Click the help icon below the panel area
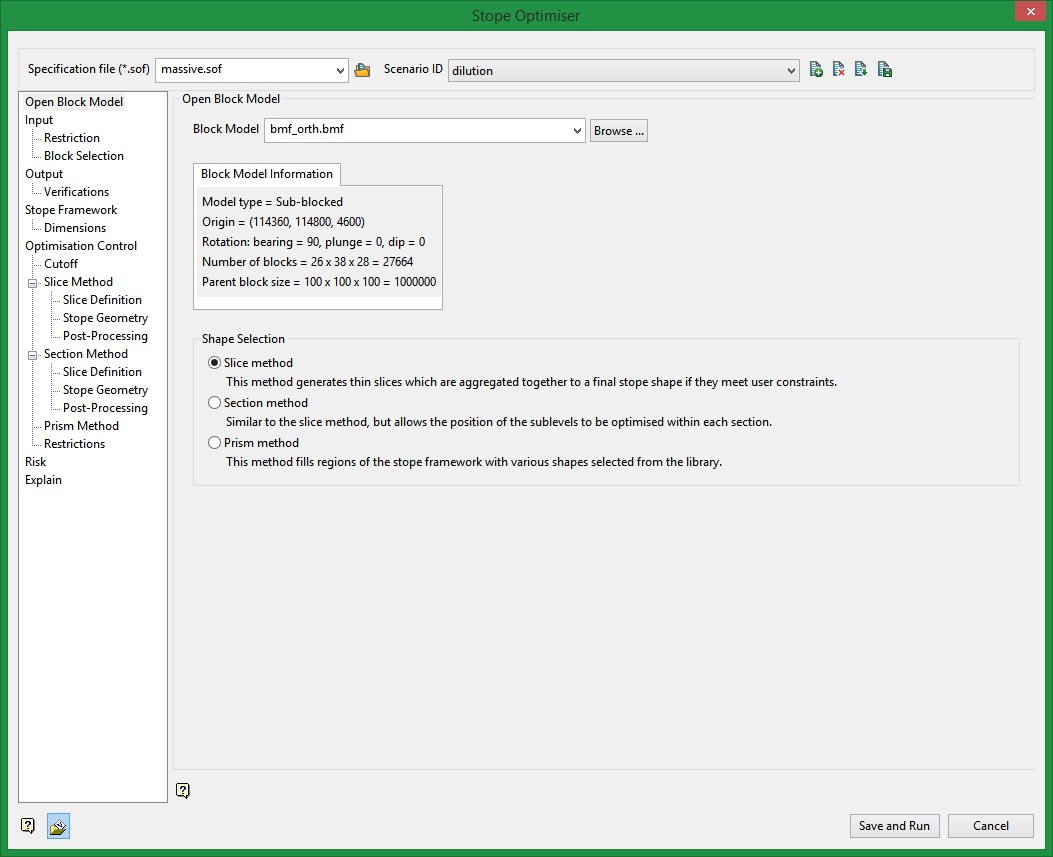The height and width of the screenshot is (857, 1053). click(182, 790)
